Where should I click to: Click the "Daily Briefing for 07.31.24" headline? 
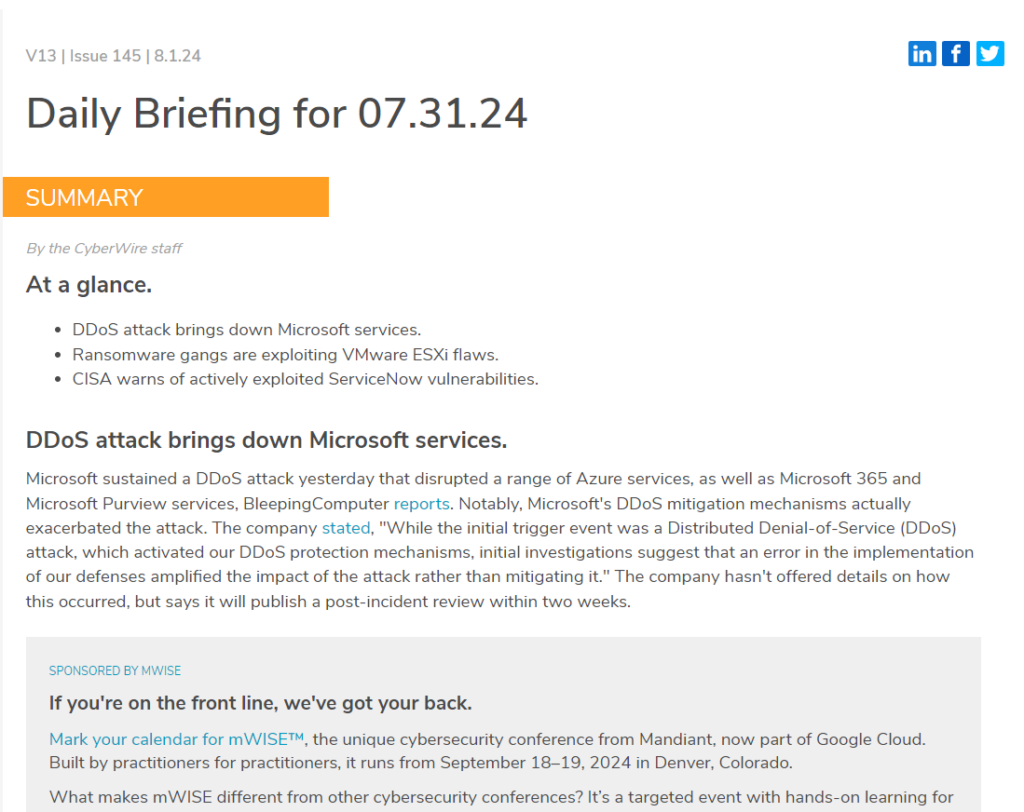[277, 114]
